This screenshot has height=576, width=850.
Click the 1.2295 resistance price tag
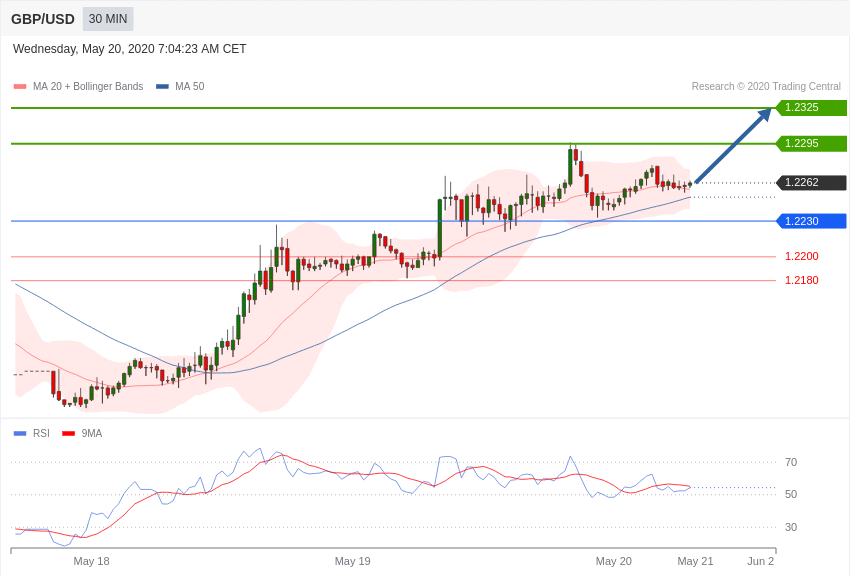[812, 144]
